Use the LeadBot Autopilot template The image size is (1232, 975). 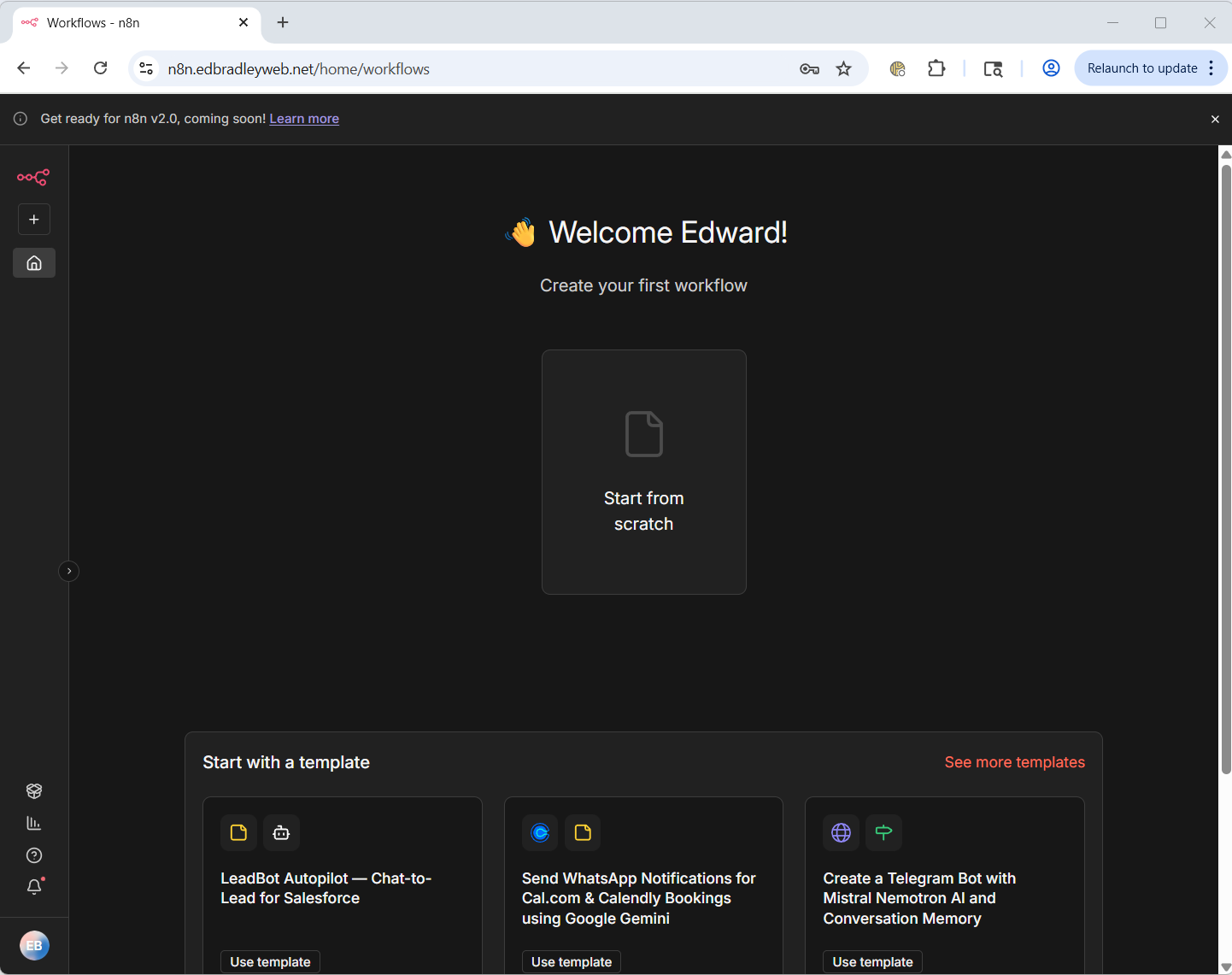click(270, 961)
